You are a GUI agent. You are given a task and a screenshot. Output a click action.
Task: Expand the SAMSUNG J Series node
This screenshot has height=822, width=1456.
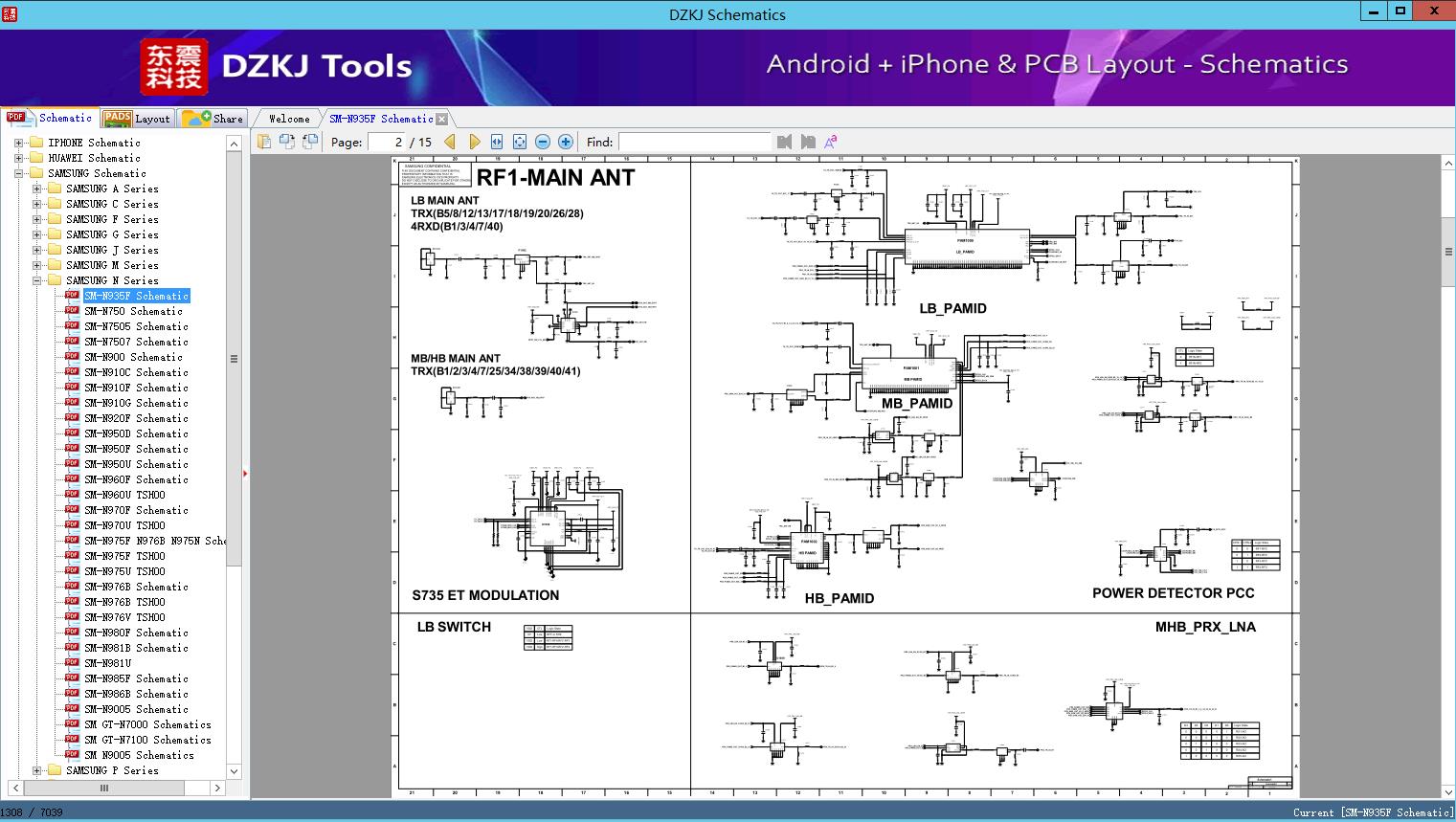point(36,250)
